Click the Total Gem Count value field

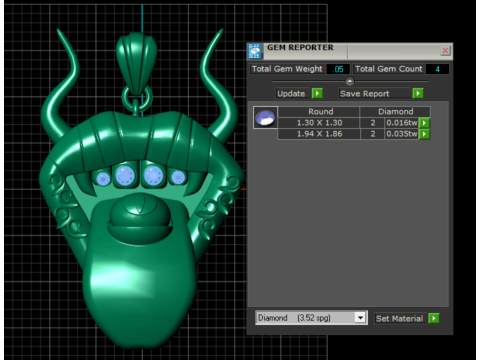coord(437,69)
